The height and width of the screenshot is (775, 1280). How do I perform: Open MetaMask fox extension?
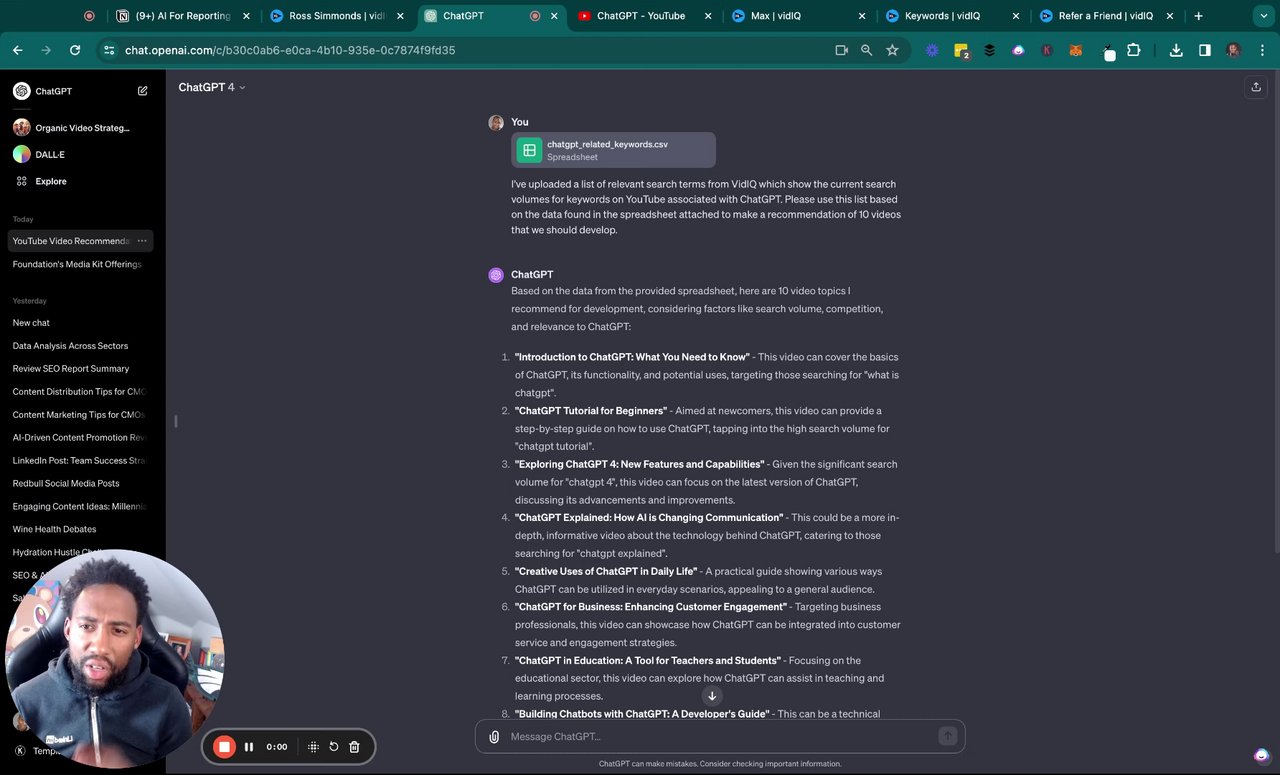coord(1076,50)
